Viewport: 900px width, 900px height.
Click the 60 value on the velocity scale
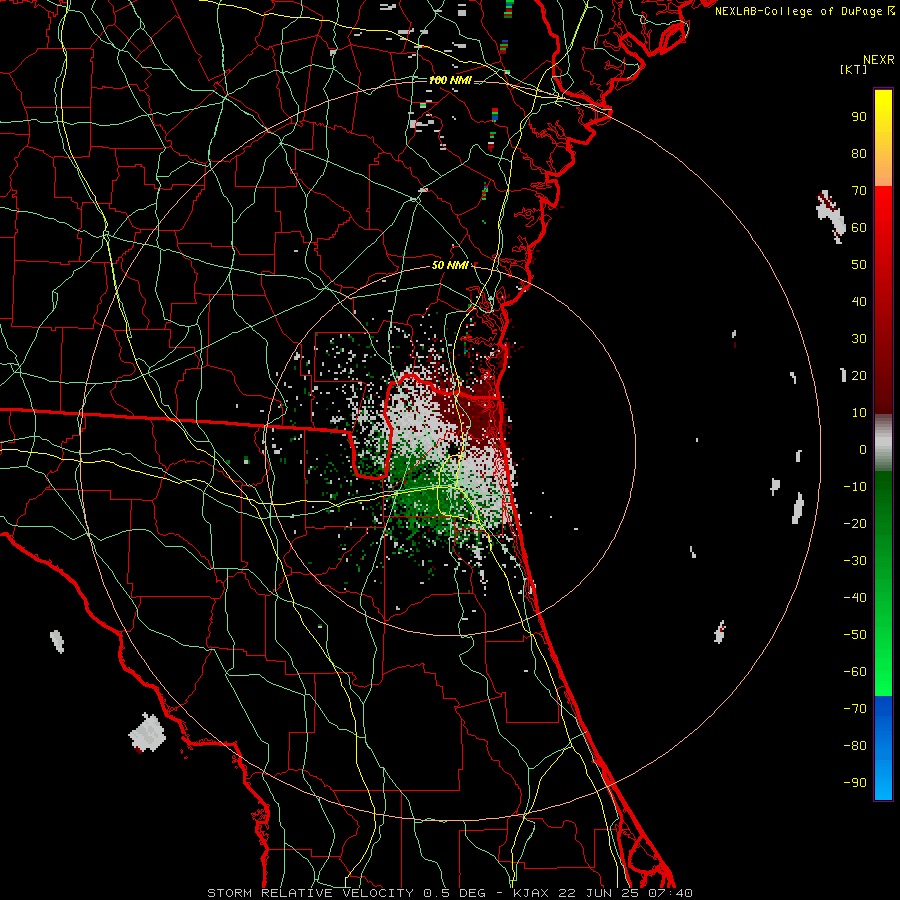[x=859, y=228]
